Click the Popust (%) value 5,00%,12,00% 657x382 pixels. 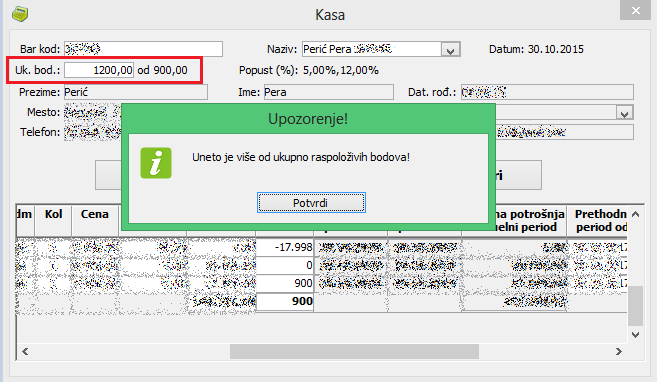tap(341, 70)
